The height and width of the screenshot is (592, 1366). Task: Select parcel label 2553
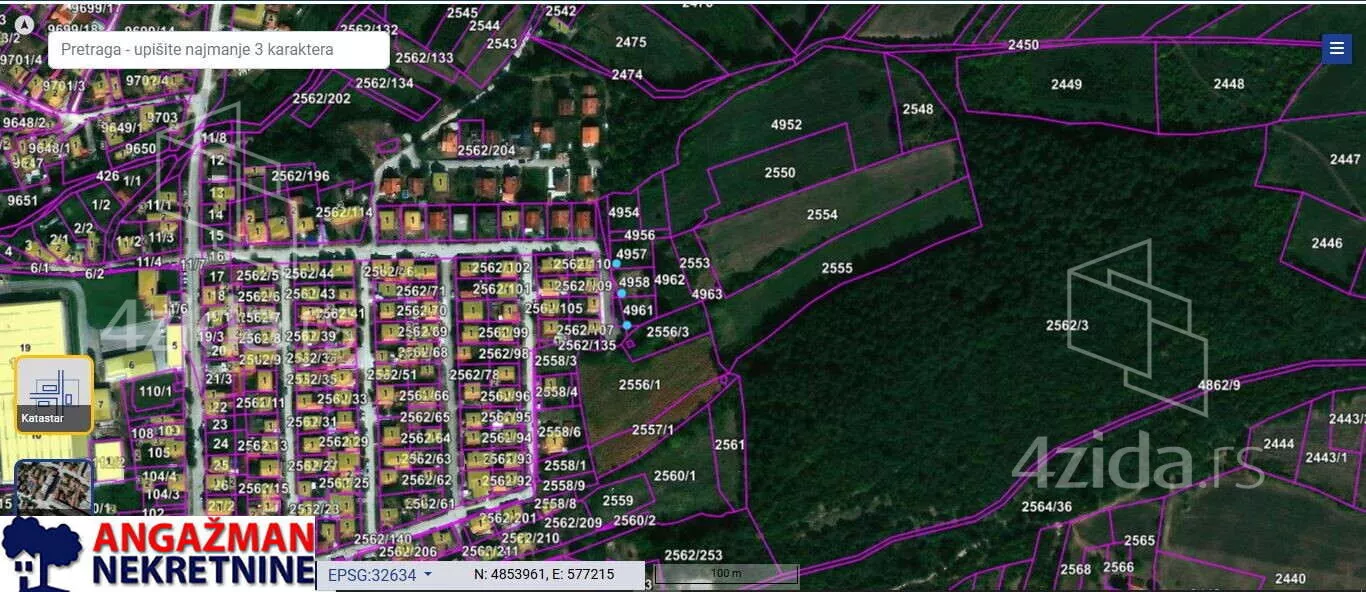click(694, 264)
